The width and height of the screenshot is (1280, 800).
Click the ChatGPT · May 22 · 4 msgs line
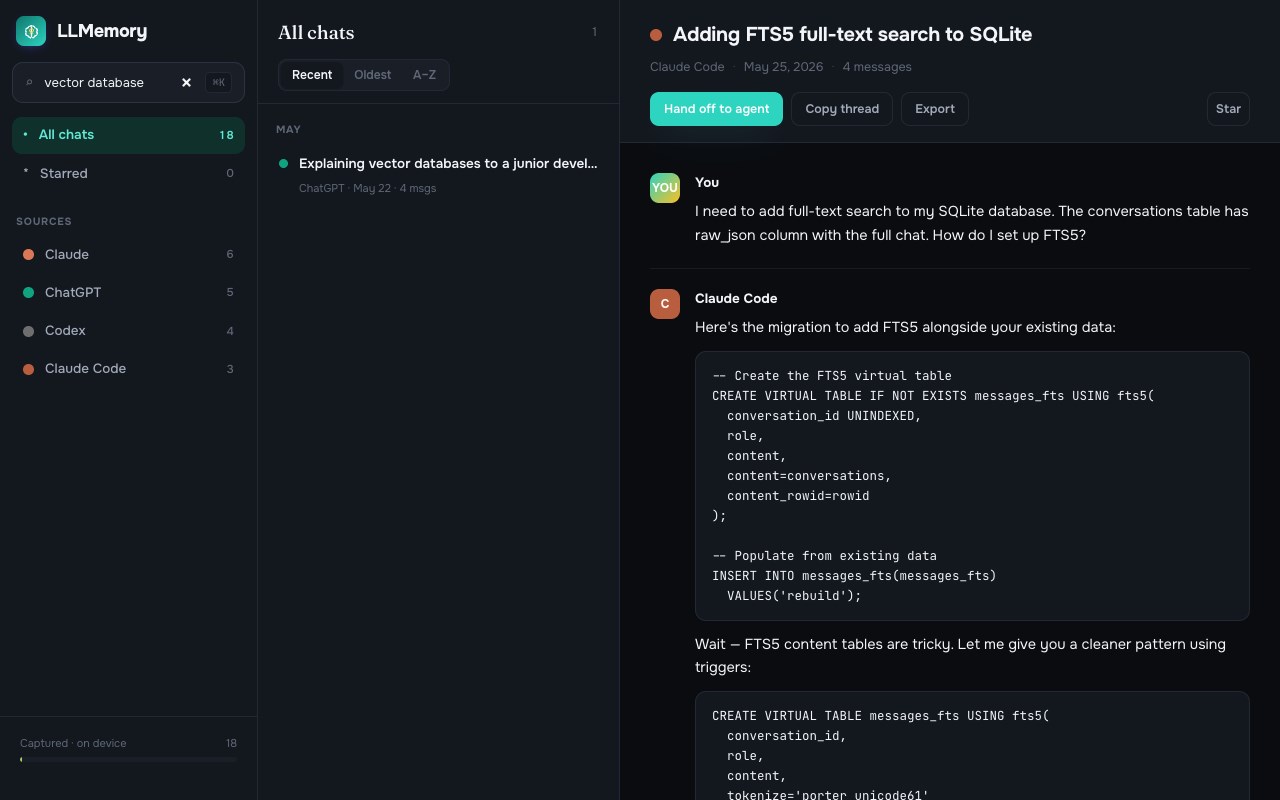tap(367, 188)
